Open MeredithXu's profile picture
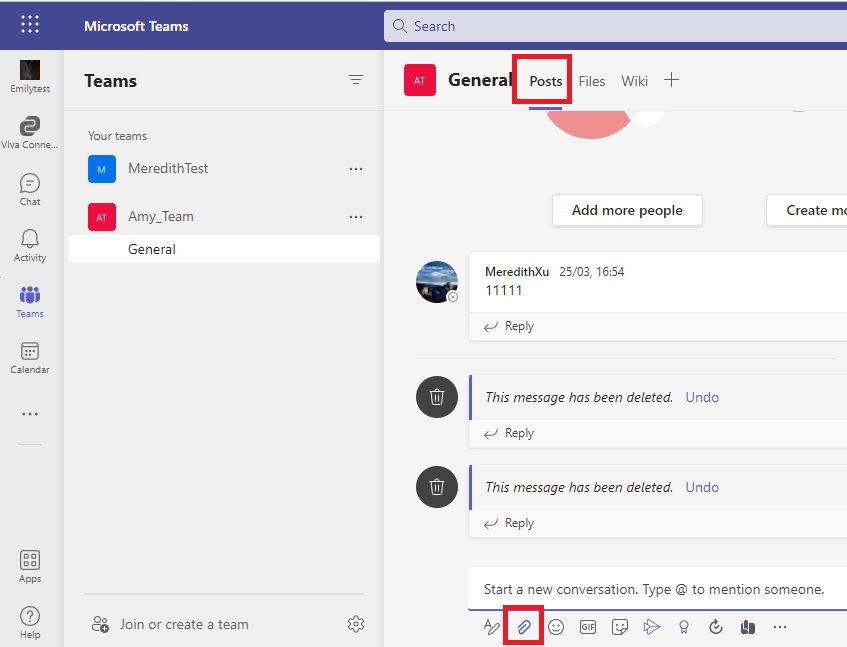 (x=437, y=281)
